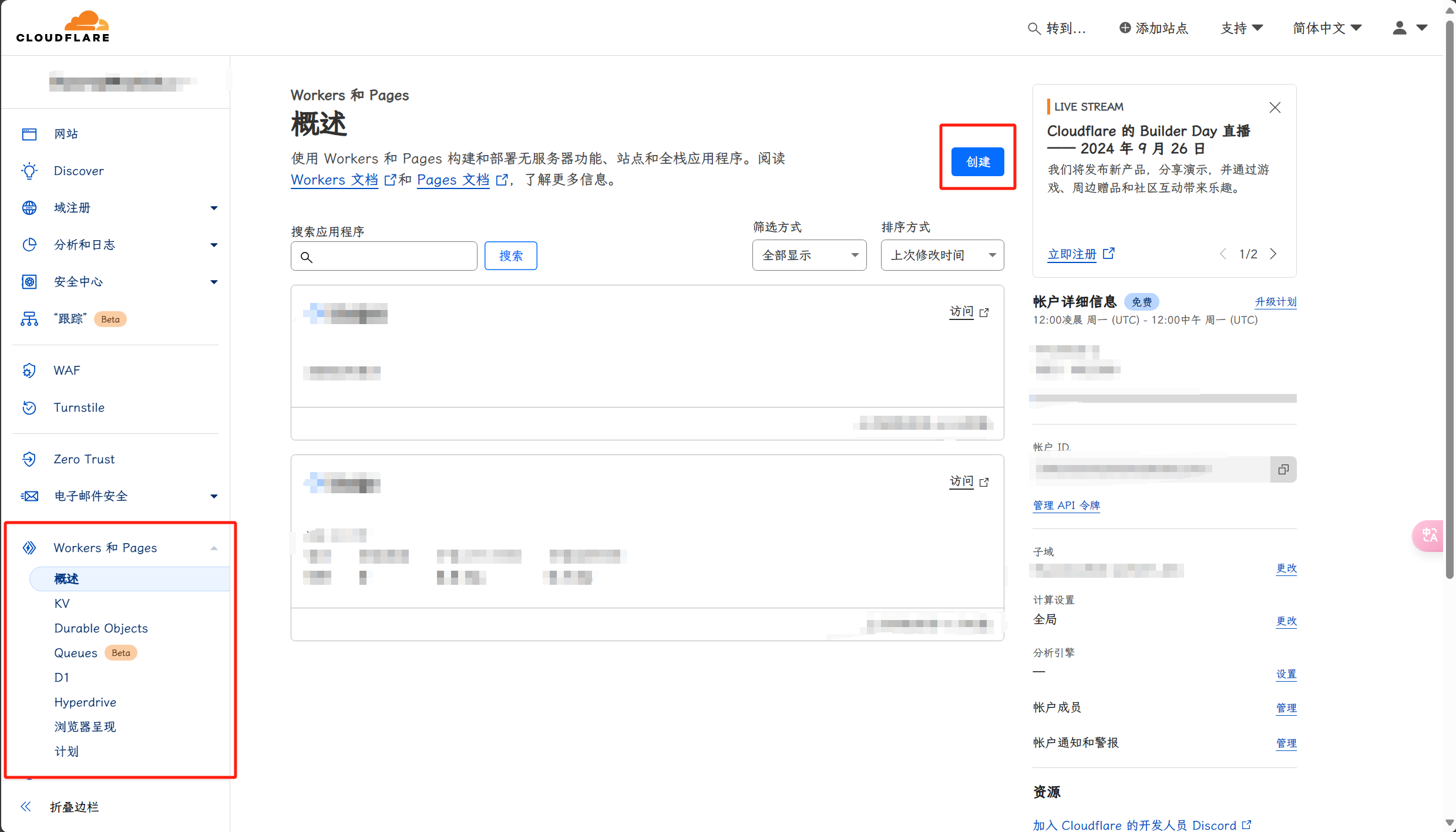
Task: Click the WAF shield icon
Action: coord(29,370)
